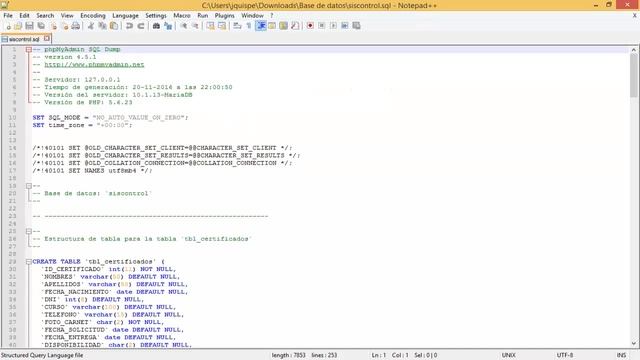Click the 'Structured Query Language file' status text

pos(42,355)
